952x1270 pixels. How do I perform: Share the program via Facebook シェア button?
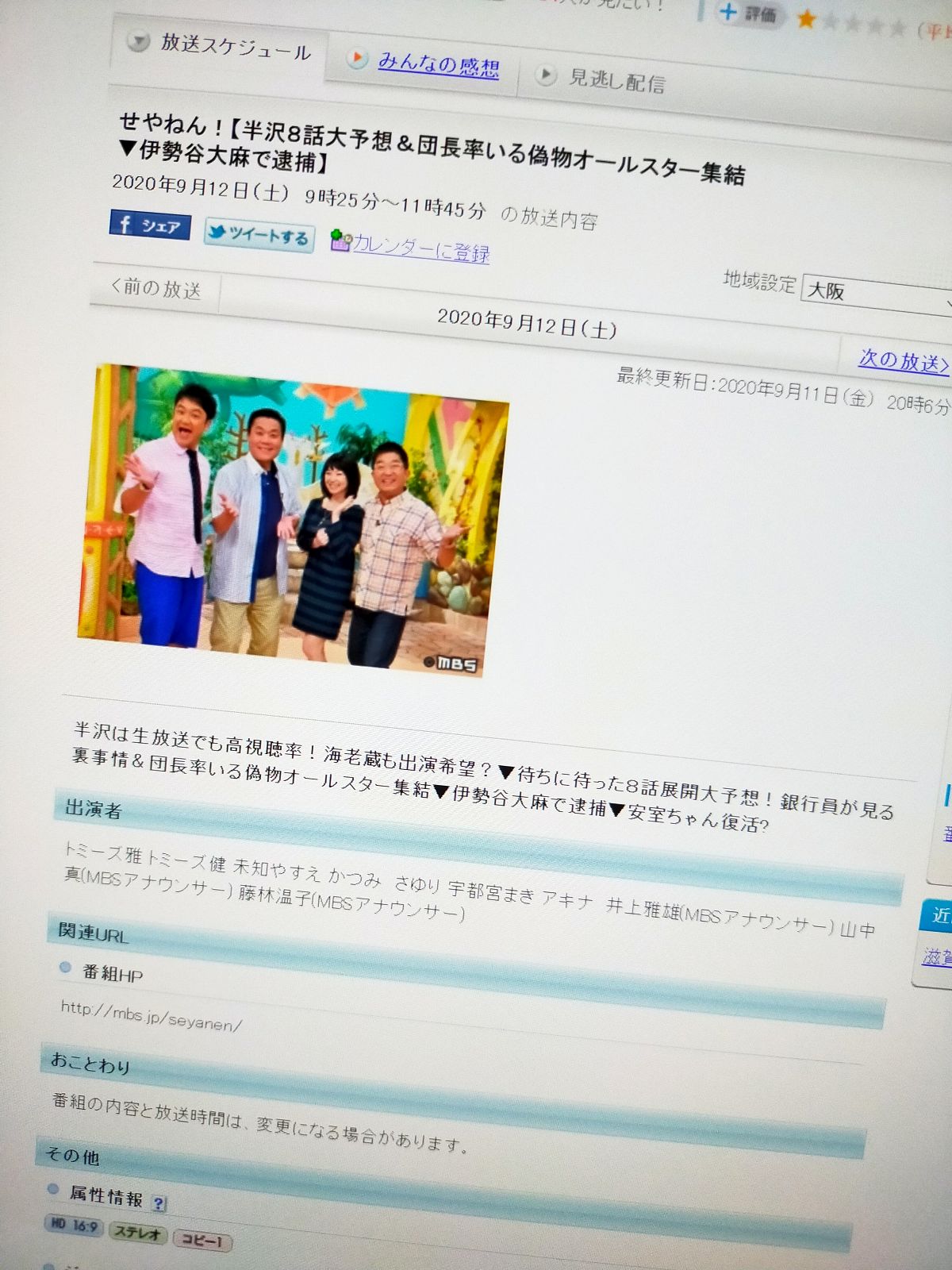[150, 225]
